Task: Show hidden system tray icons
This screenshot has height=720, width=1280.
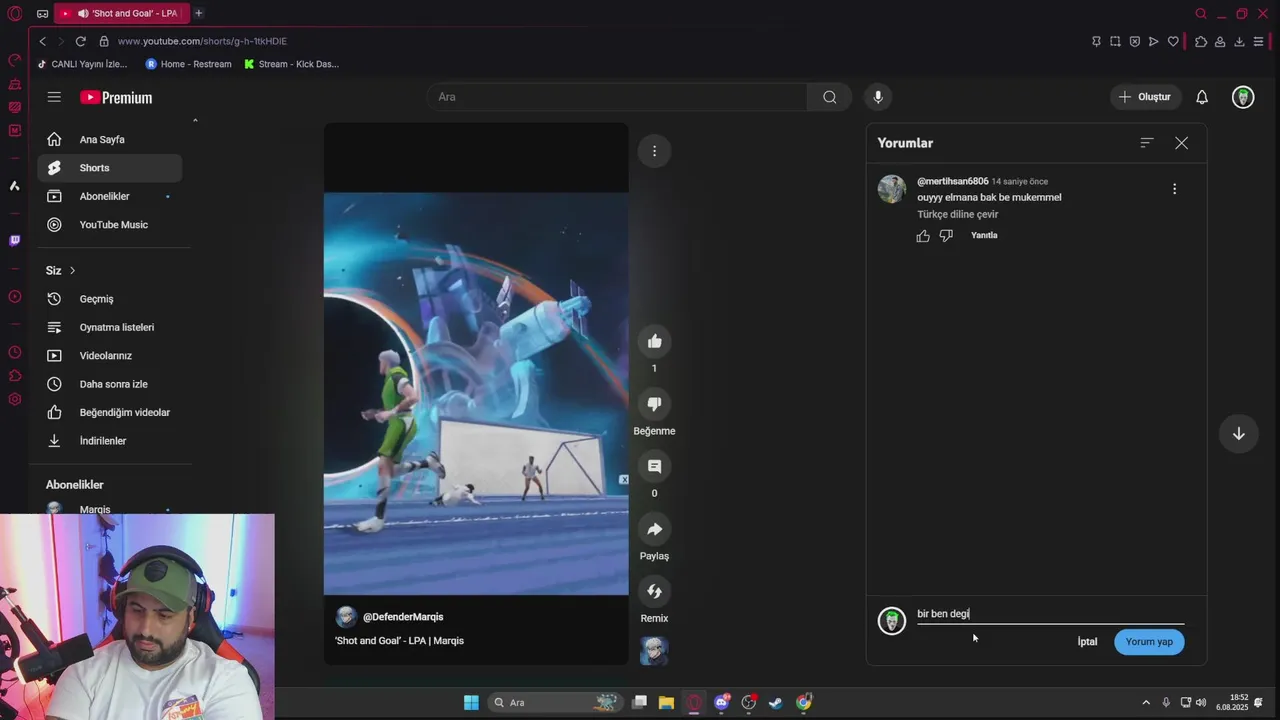Action: click(1146, 702)
